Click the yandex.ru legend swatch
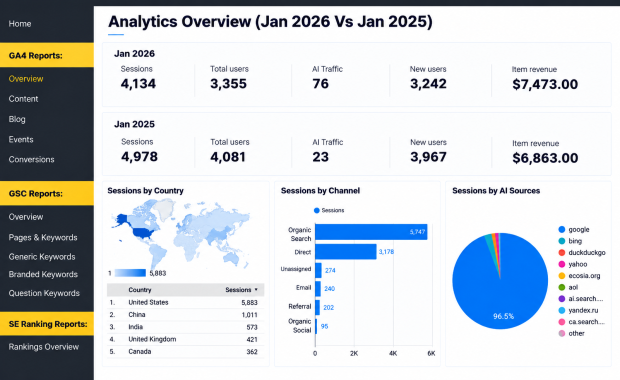Viewport: 620px width, 380px height. click(x=561, y=310)
